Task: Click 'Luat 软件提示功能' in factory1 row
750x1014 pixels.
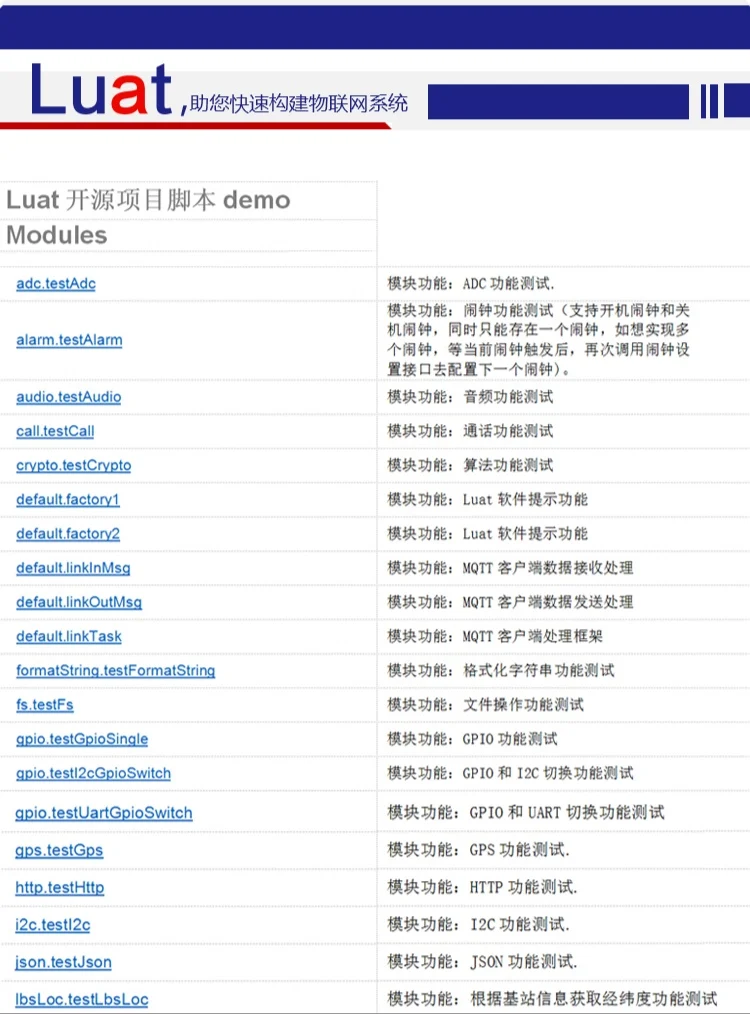Action: click(525, 499)
